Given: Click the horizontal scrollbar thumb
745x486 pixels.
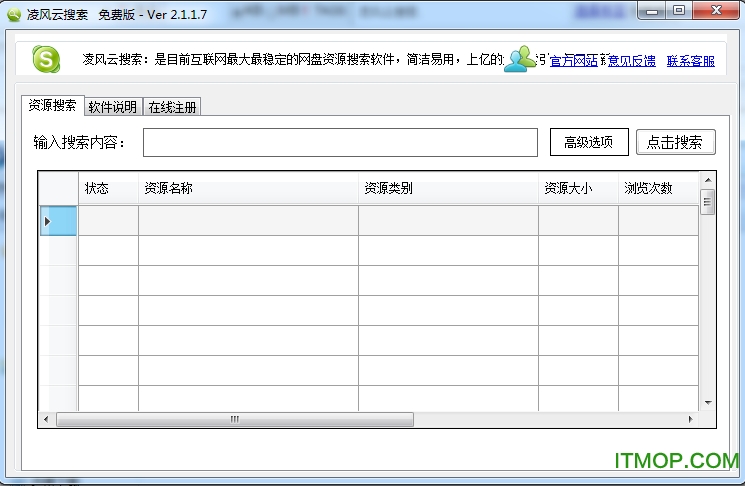Looking at the screenshot, I should pos(235,419).
